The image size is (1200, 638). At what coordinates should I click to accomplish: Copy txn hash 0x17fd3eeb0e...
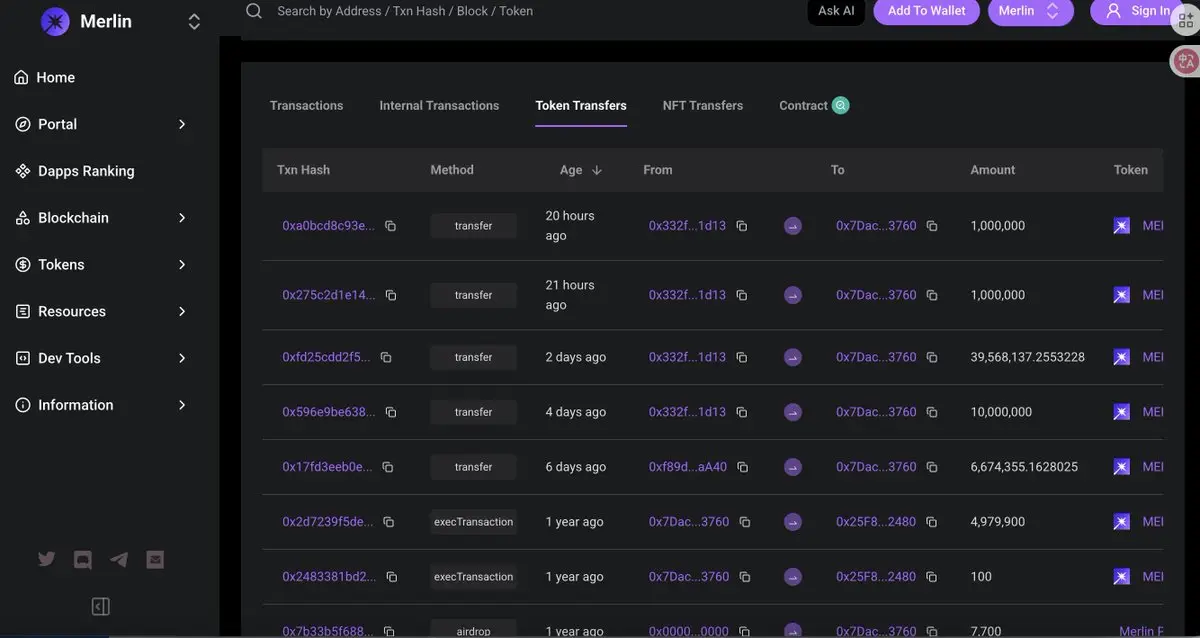pos(388,467)
